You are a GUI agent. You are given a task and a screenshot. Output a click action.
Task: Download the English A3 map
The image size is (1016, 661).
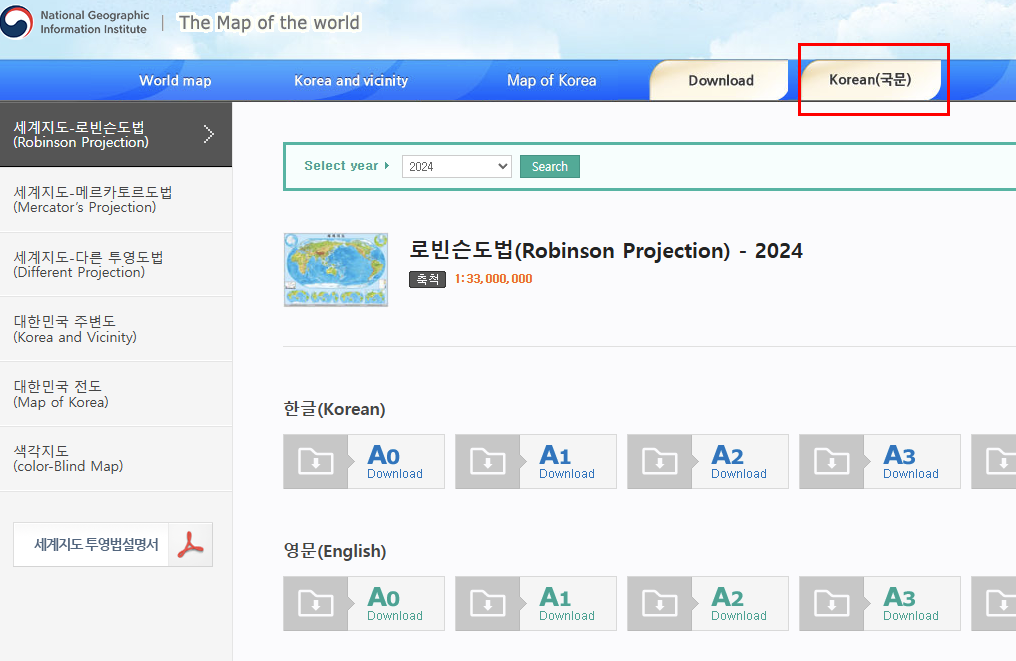(911, 603)
